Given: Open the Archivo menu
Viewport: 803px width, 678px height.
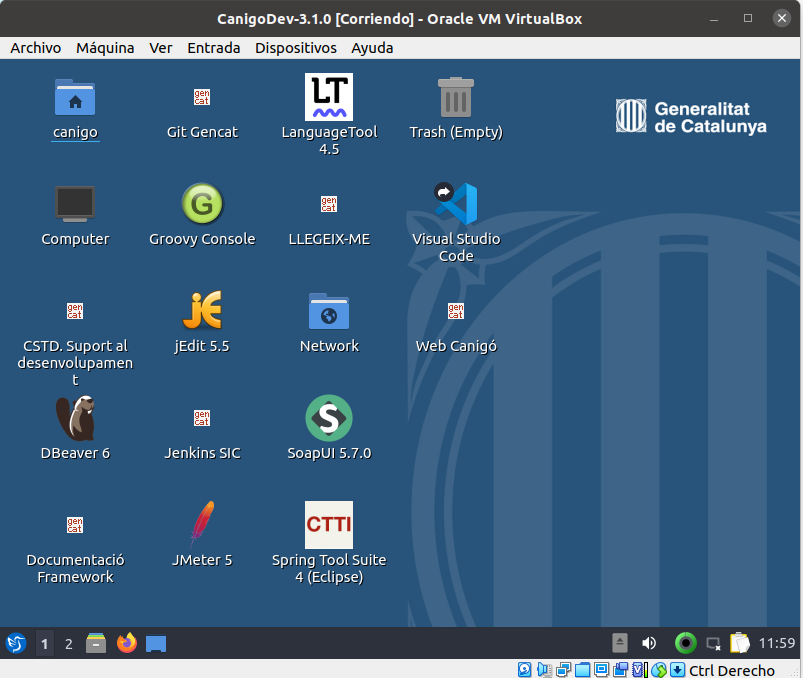Looking at the screenshot, I should (x=35, y=48).
